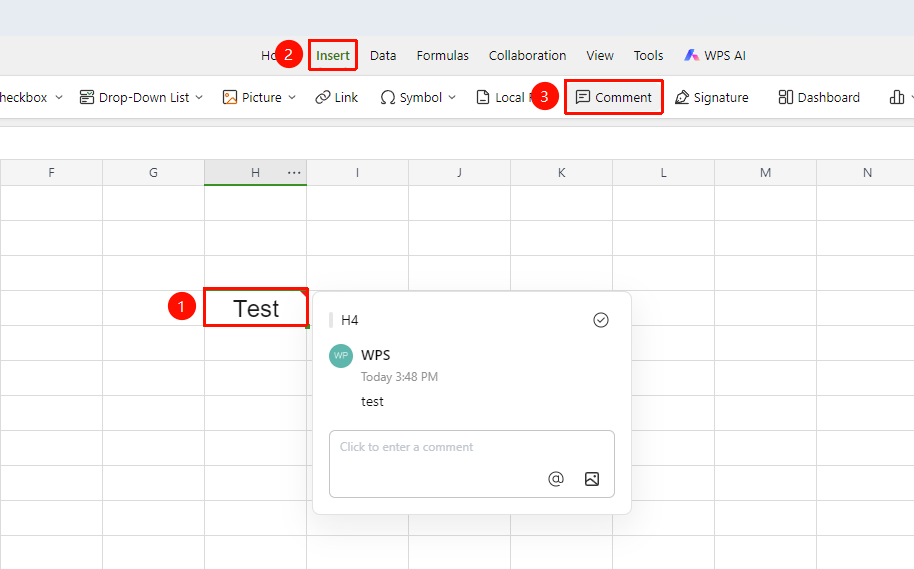914x569 pixels.
Task: Click the Comment toolbar button
Action: point(614,97)
